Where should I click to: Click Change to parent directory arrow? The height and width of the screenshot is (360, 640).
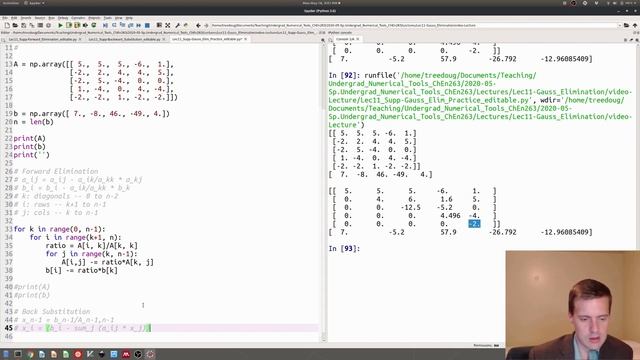635,25
